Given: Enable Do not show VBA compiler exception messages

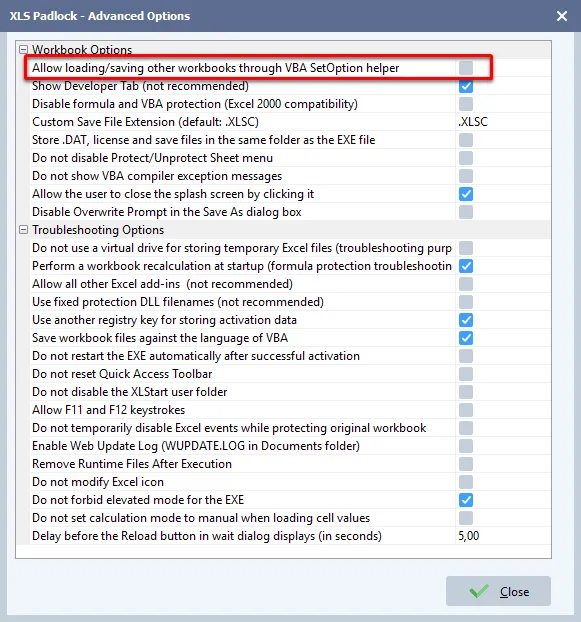Looking at the screenshot, I should (x=466, y=176).
